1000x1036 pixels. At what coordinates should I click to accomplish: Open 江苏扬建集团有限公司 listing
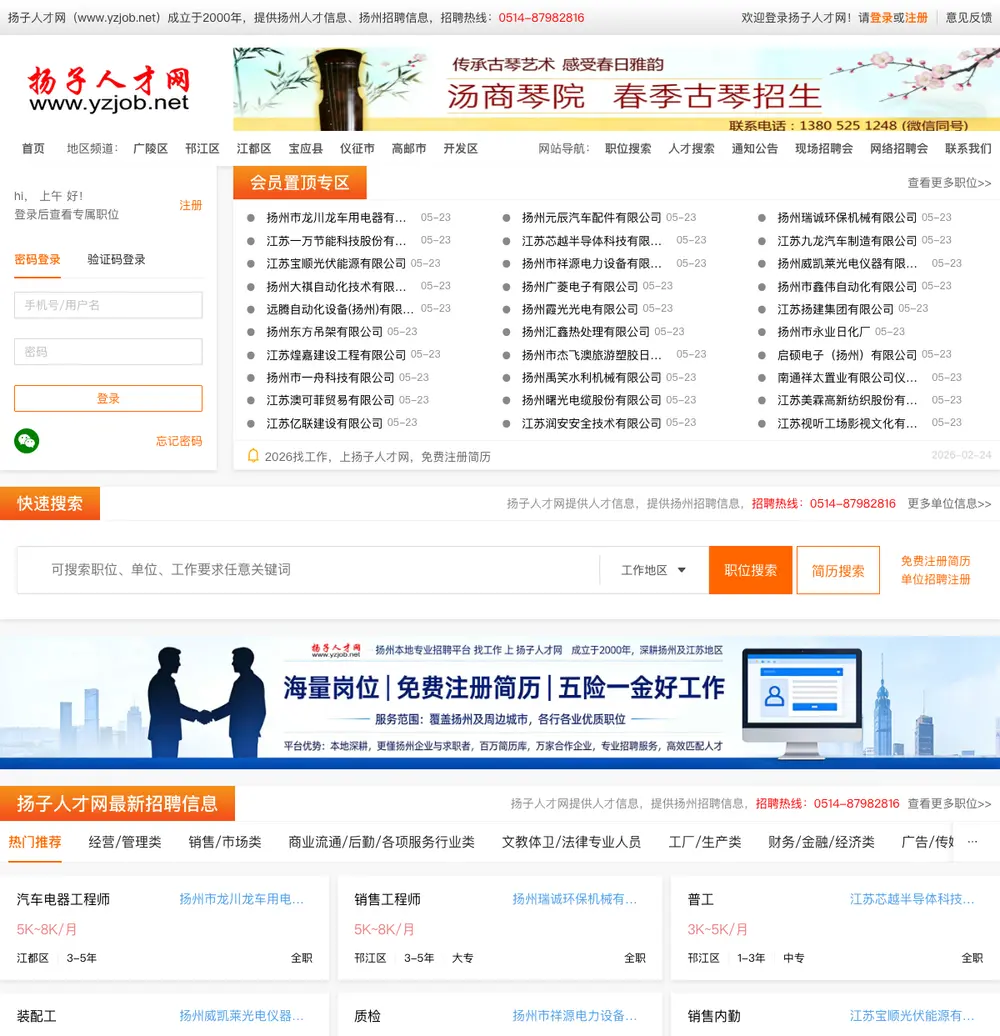coord(836,309)
